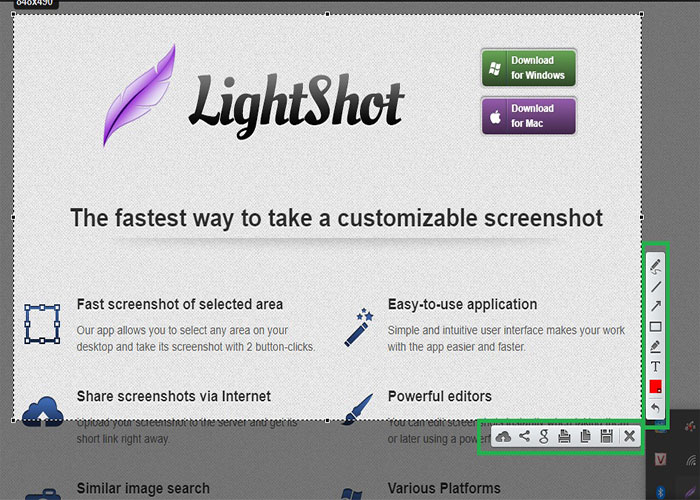Save the screenshot to disk

(x=606, y=436)
